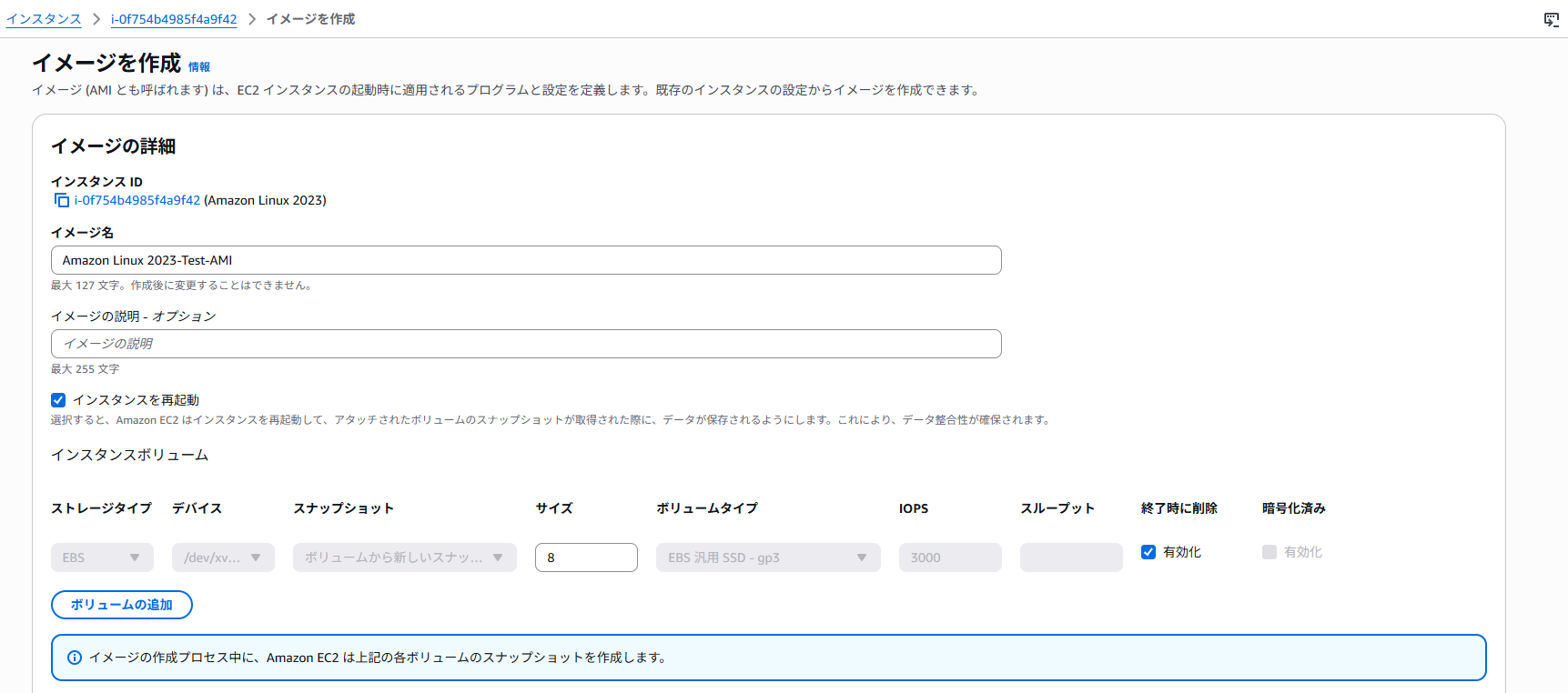
Task: Uncheck 終了時に削除 有効化 checkbox
Action: [x=1148, y=552]
